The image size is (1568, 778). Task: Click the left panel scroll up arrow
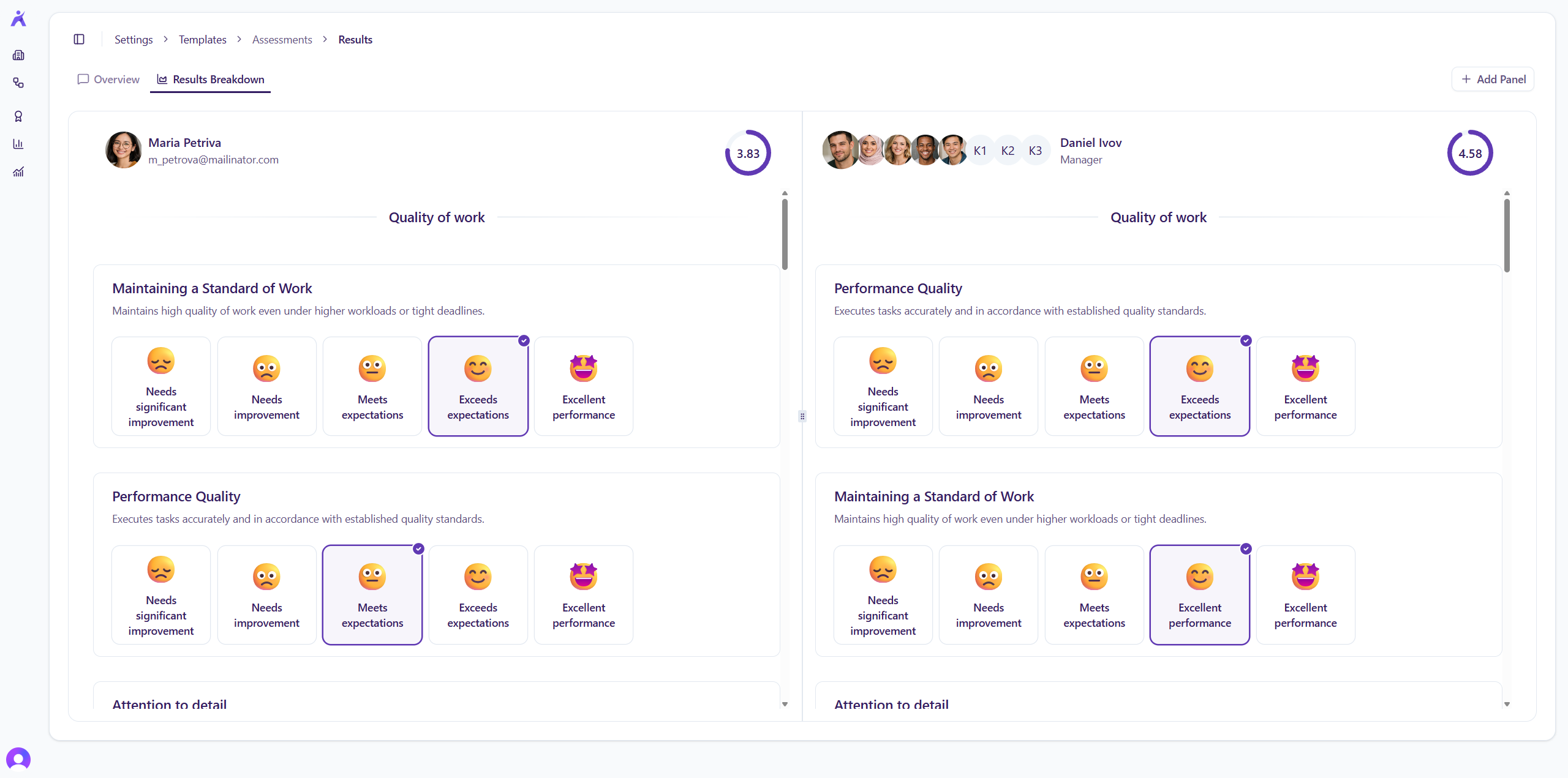(785, 193)
